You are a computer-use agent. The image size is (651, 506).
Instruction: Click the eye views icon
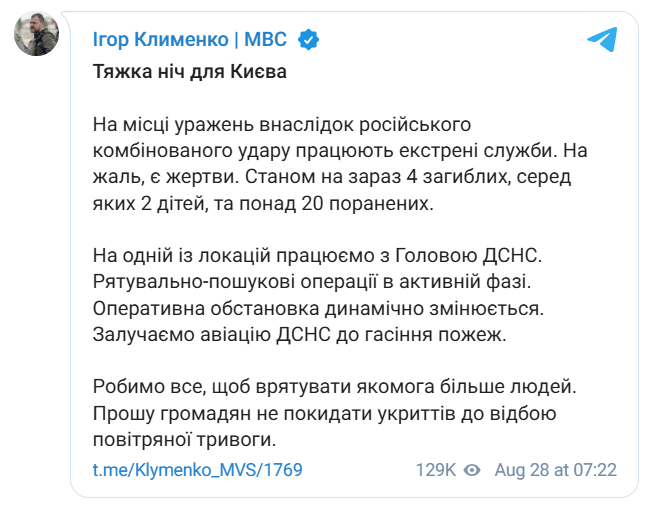(x=473, y=469)
